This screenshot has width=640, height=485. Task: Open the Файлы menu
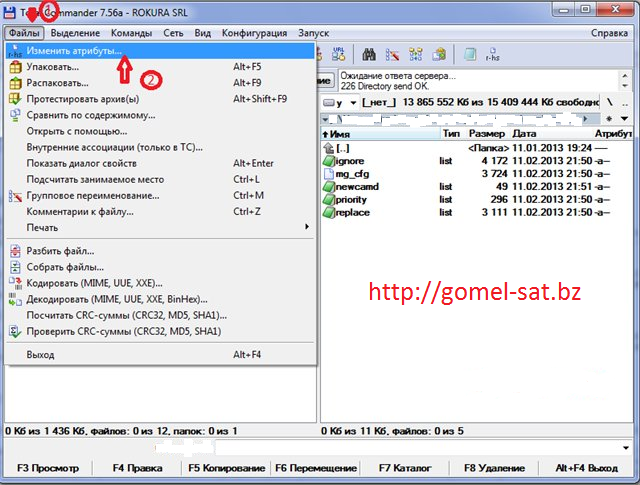24,33
